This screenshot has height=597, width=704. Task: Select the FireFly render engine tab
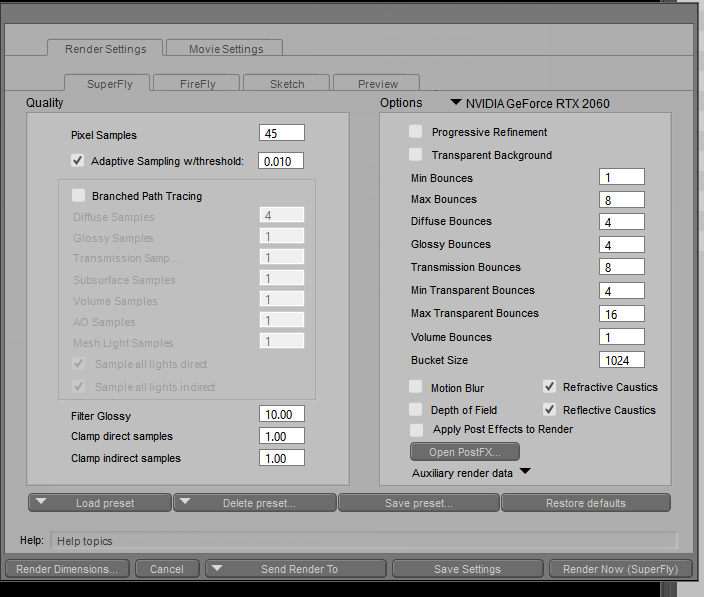coord(197,84)
